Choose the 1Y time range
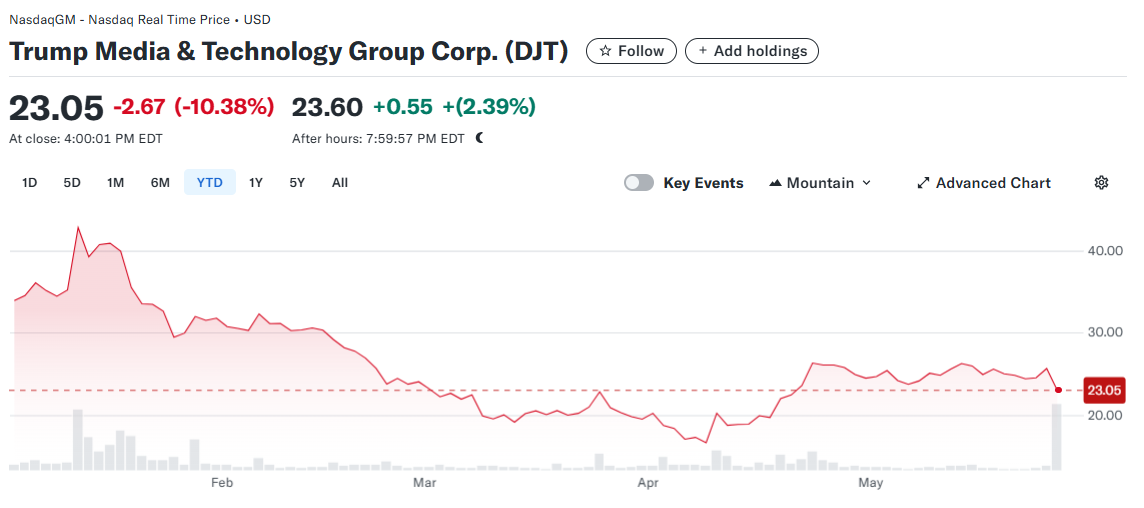 point(255,182)
